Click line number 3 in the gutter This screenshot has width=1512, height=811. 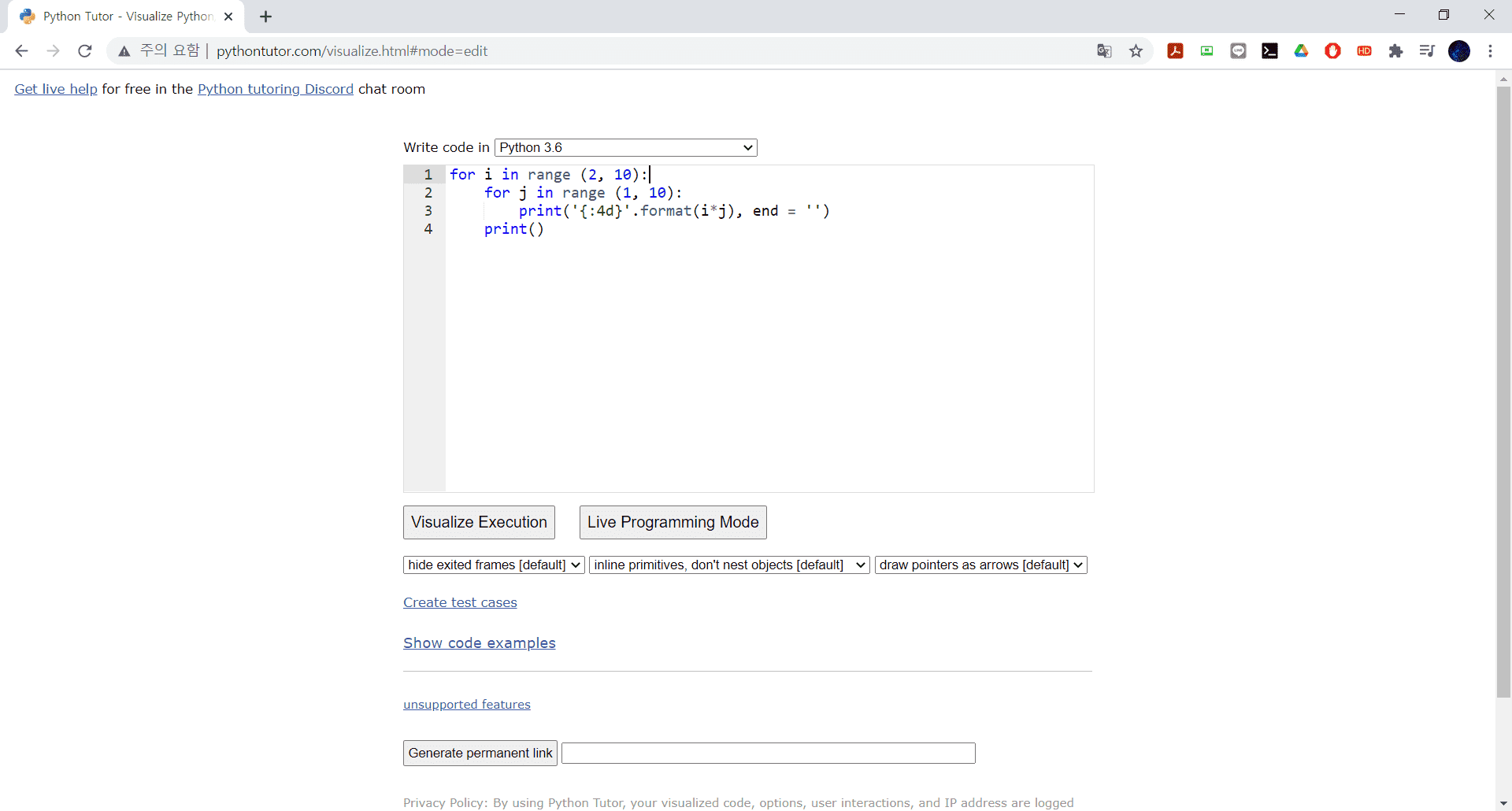(x=428, y=211)
